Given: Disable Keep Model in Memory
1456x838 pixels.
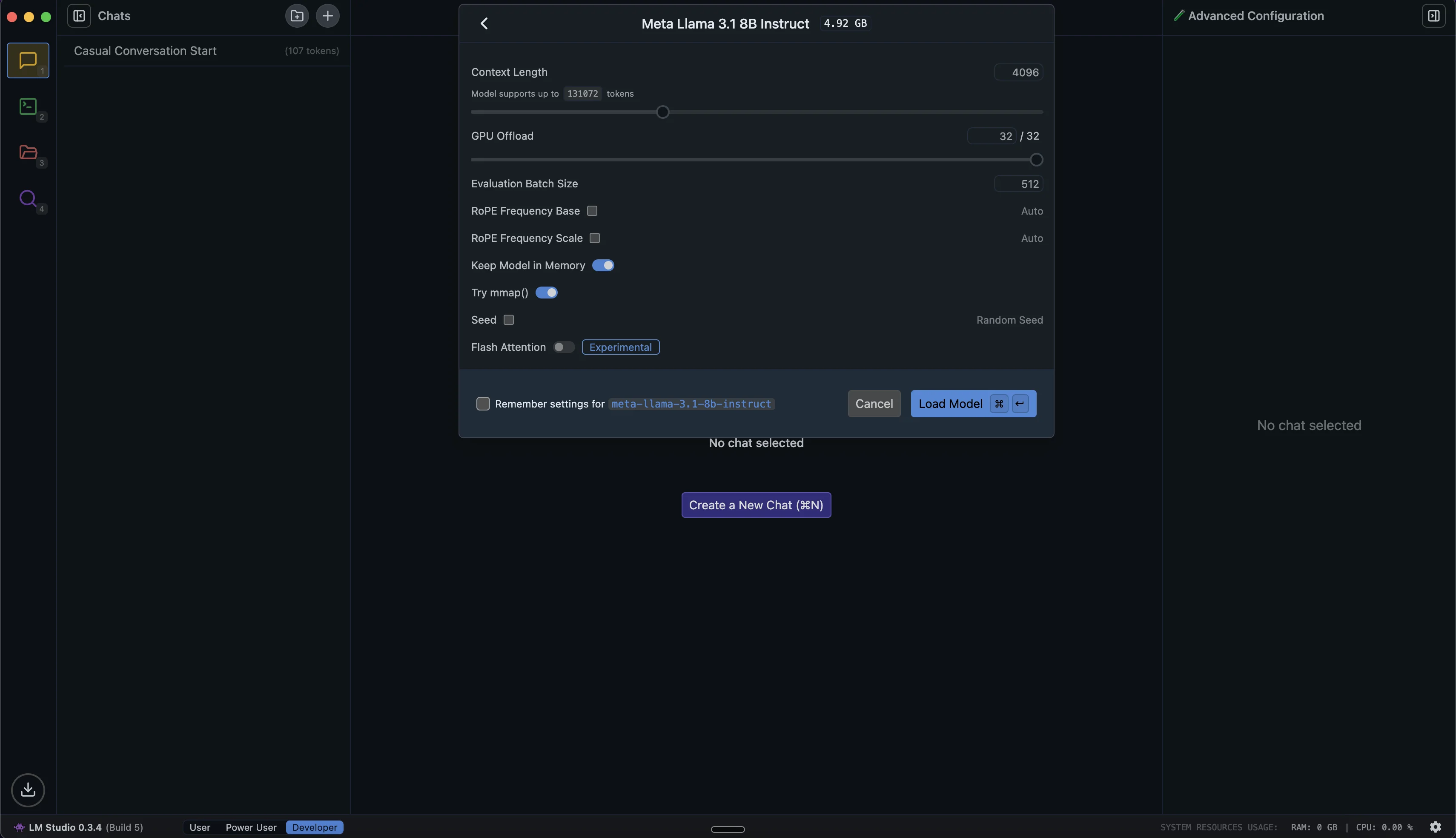Looking at the screenshot, I should point(603,265).
